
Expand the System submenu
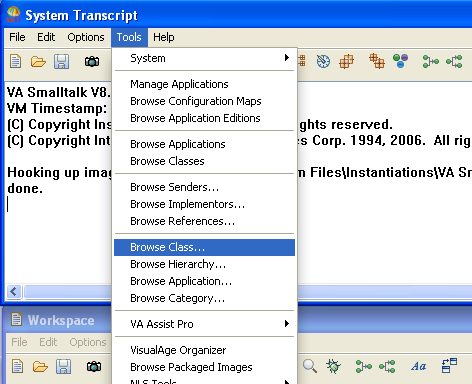(x=204, y=58)
